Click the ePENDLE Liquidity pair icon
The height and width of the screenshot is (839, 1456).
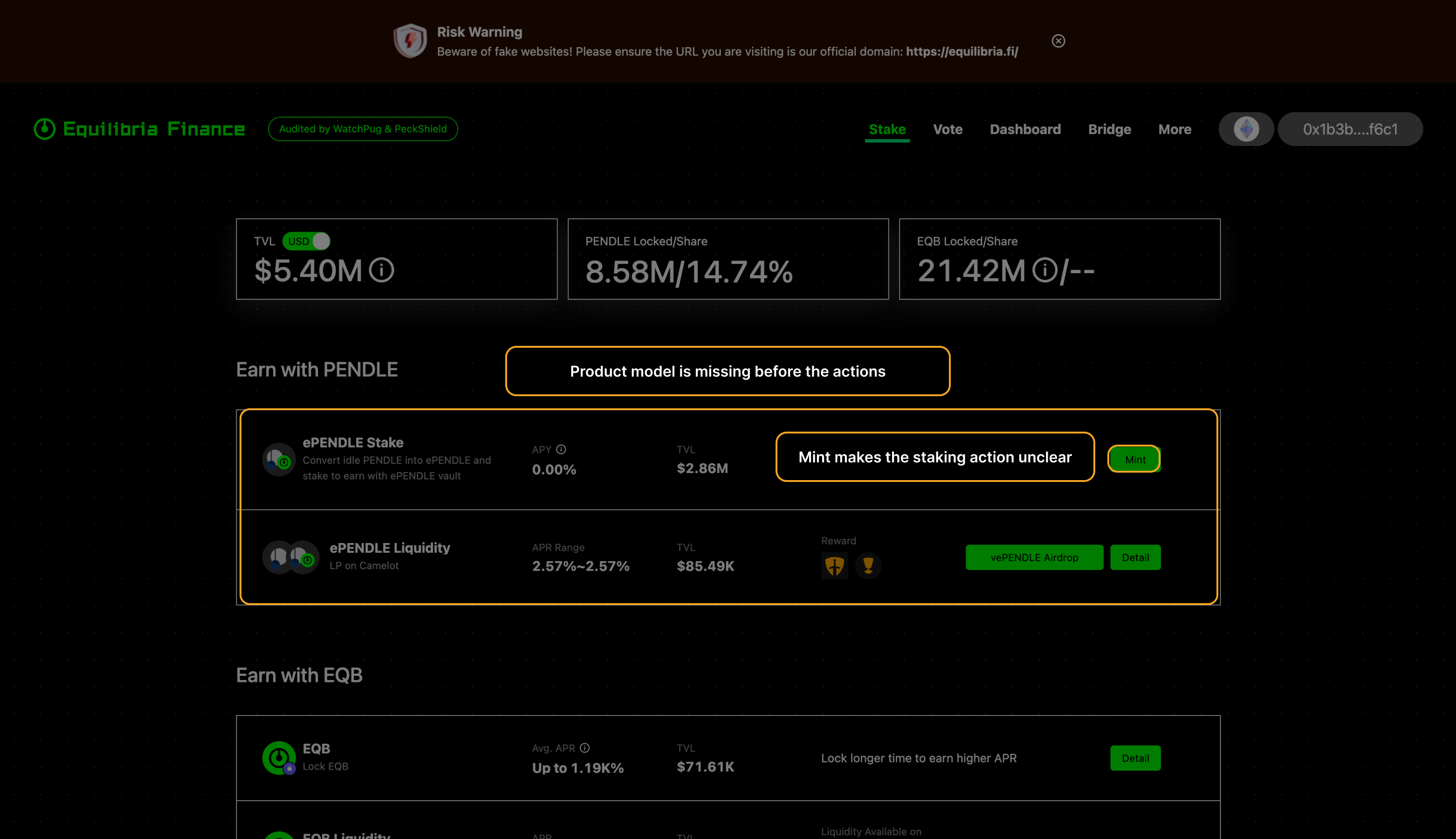pyautogui.click(x=290, y=557)
